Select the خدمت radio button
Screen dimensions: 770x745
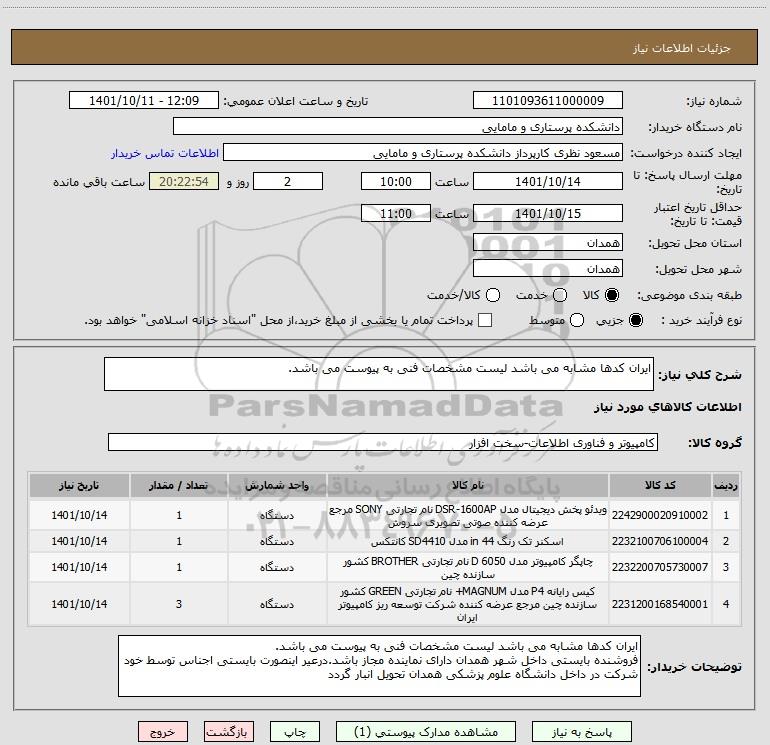point(560,295)
